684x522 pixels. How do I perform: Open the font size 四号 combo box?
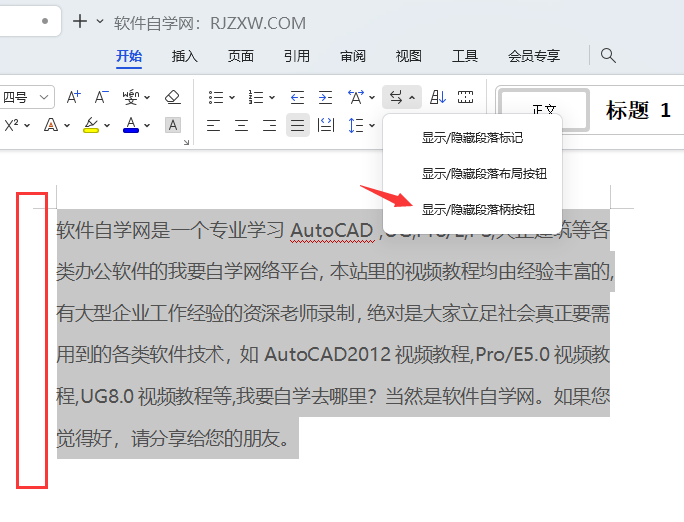pyautogui.click(x=27, y=97)
